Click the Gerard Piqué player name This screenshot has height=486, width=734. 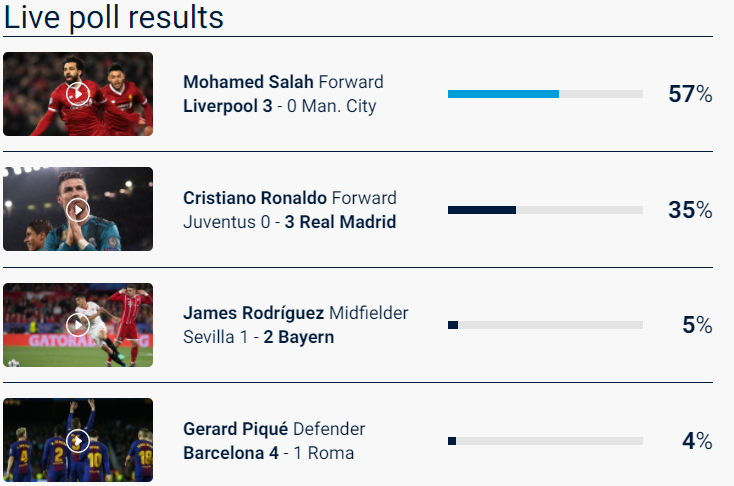click(236, 429)
